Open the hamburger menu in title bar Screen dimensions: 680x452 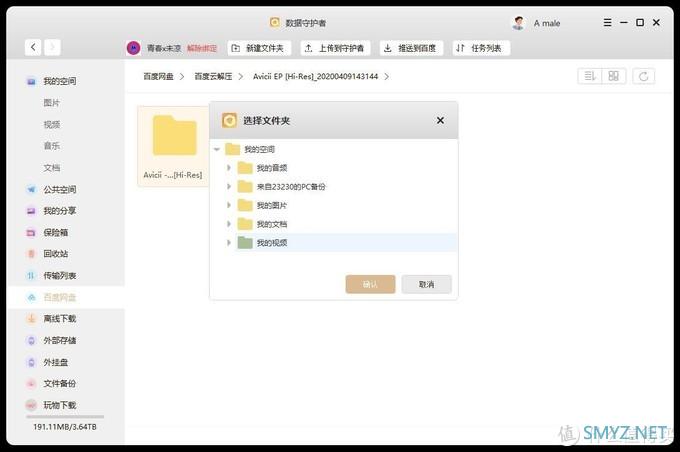(x=608, y=23)
